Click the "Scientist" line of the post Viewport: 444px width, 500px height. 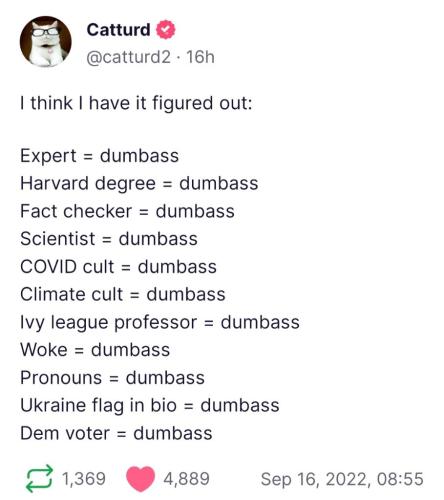109,239
